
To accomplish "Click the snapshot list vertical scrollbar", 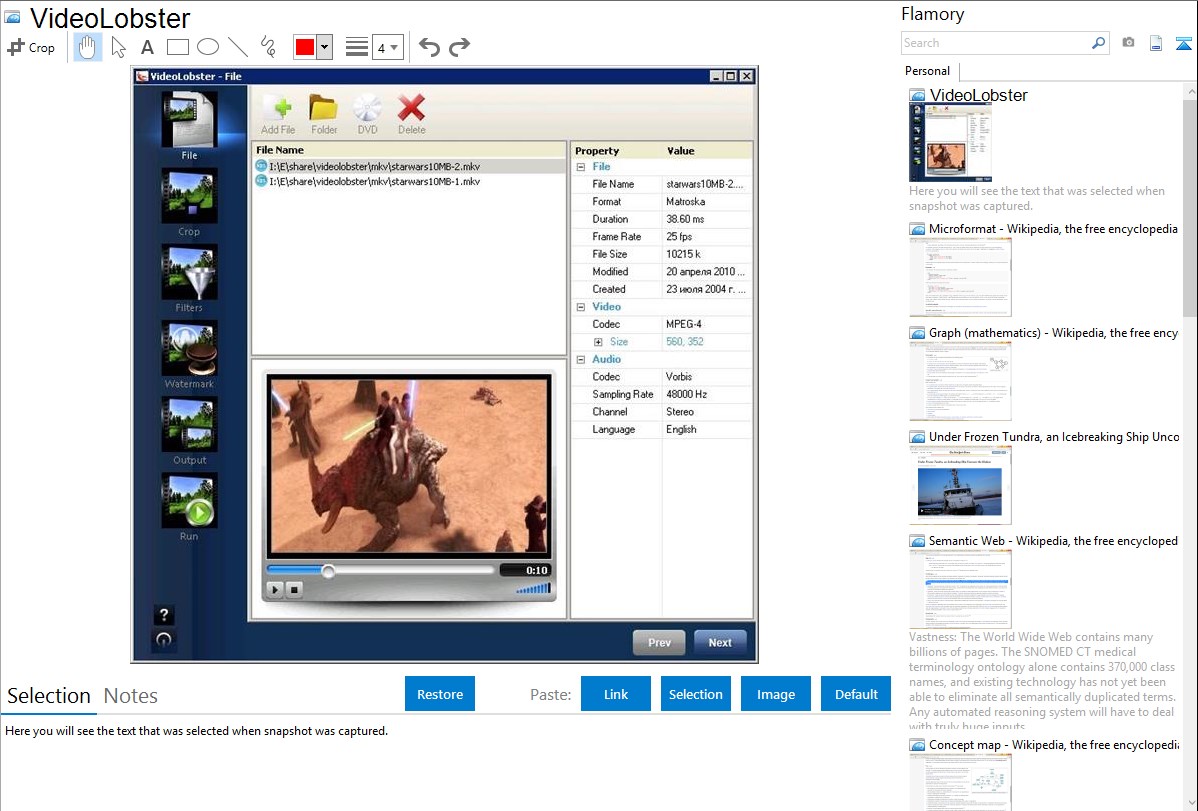I will [1190, 206].
